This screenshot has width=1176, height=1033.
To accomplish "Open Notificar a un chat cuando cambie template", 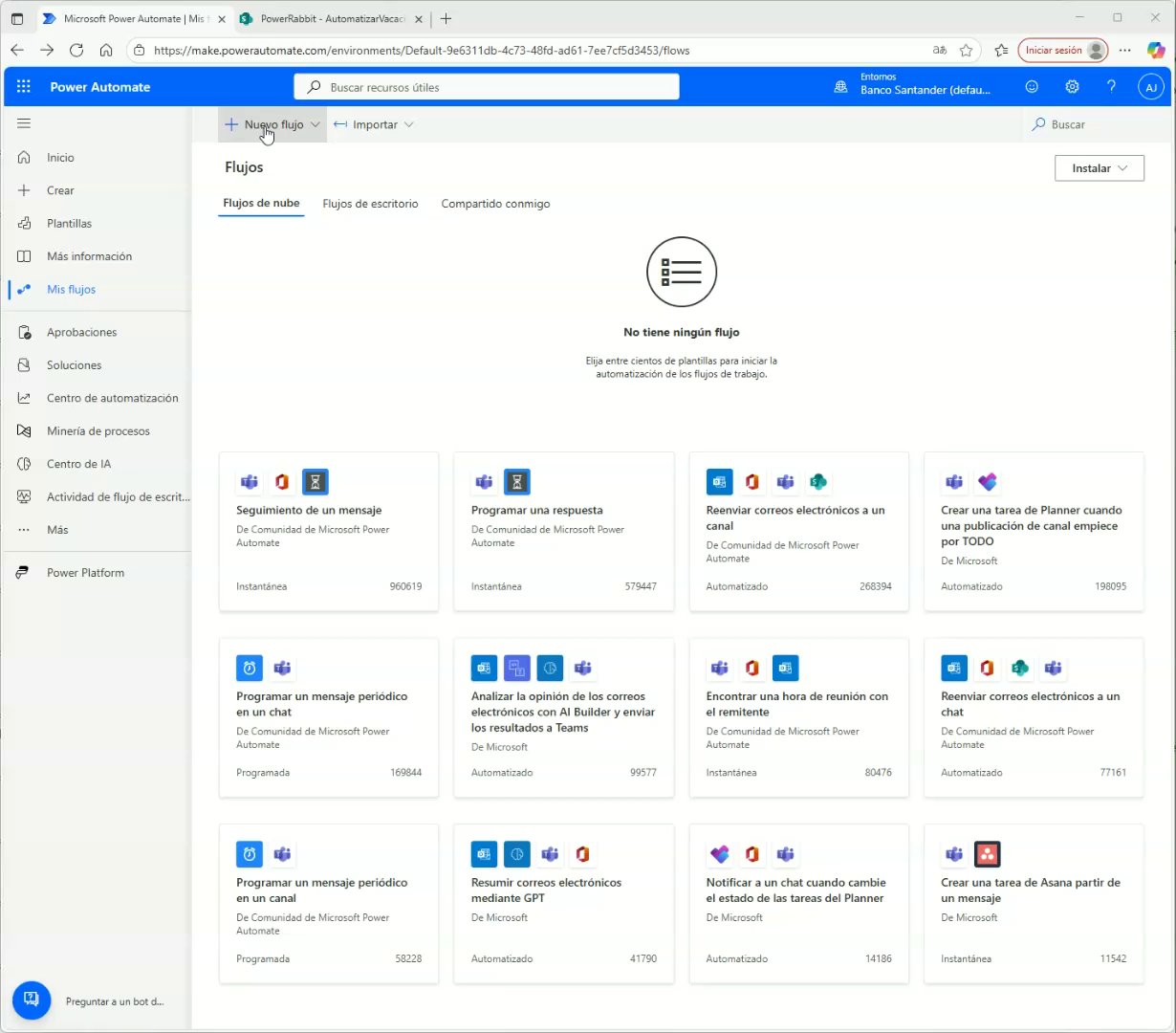I will (799, 904).
